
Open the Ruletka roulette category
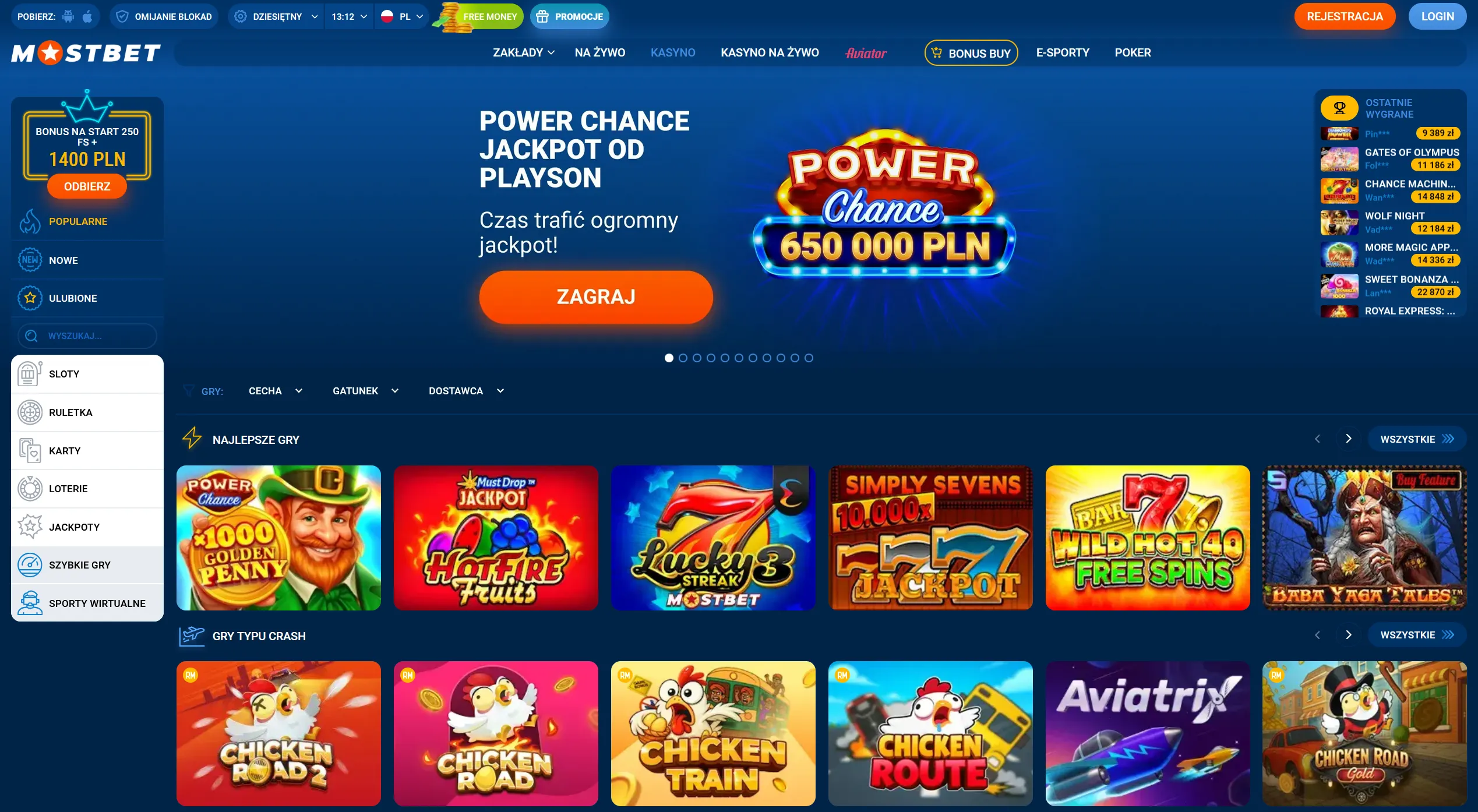click(x=87, y=412)
